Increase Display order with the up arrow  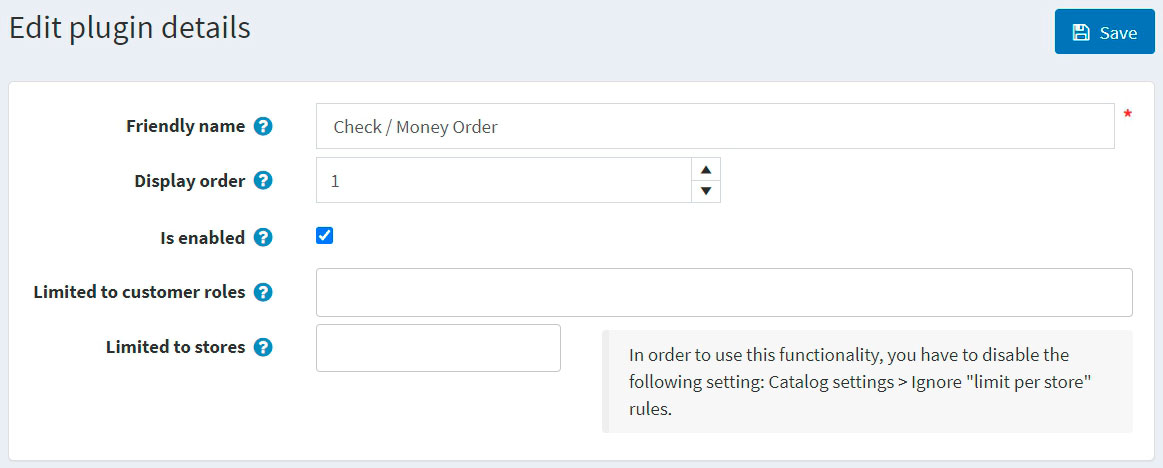706,169
